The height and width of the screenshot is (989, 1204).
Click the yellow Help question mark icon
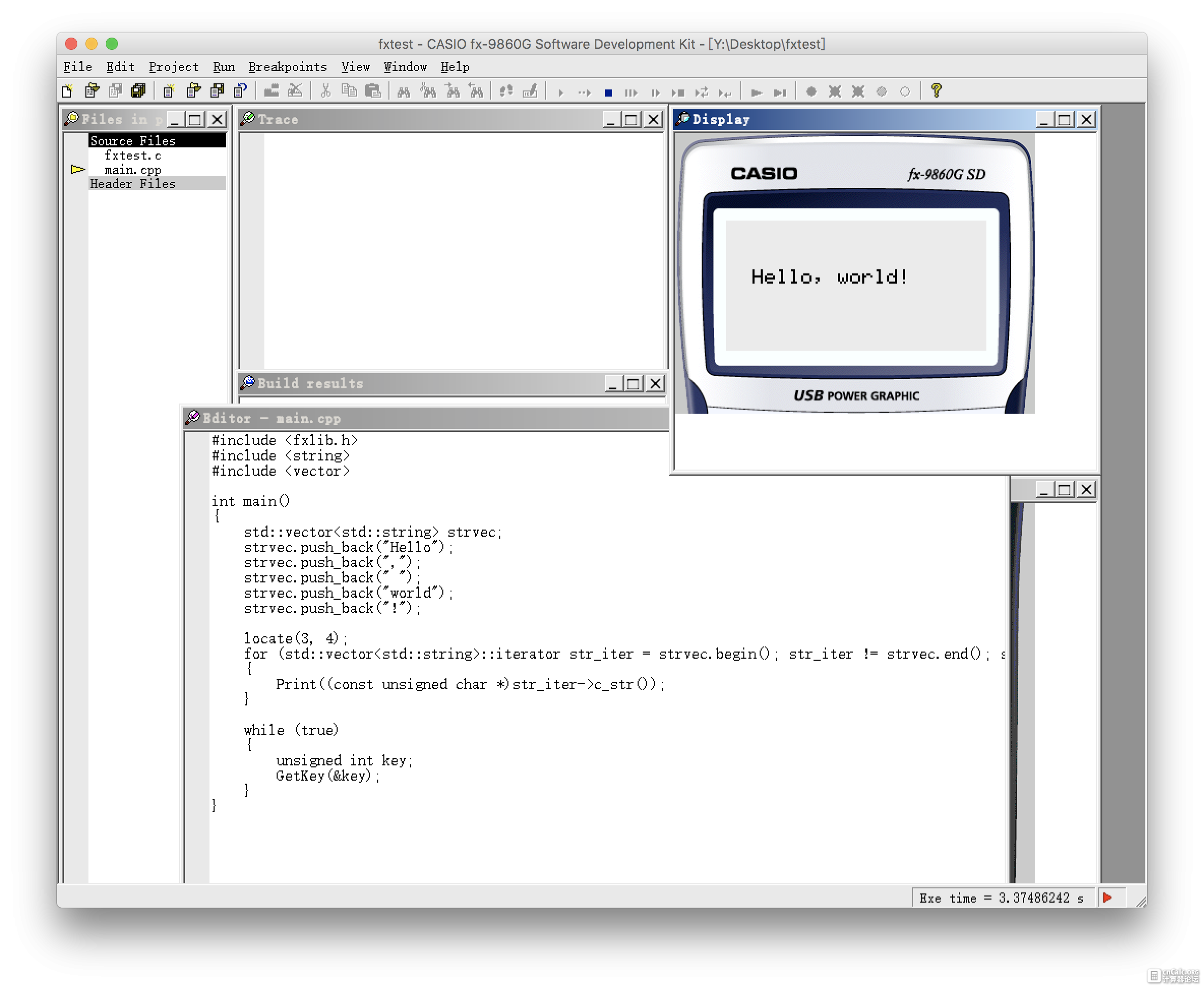coord(936,90)
